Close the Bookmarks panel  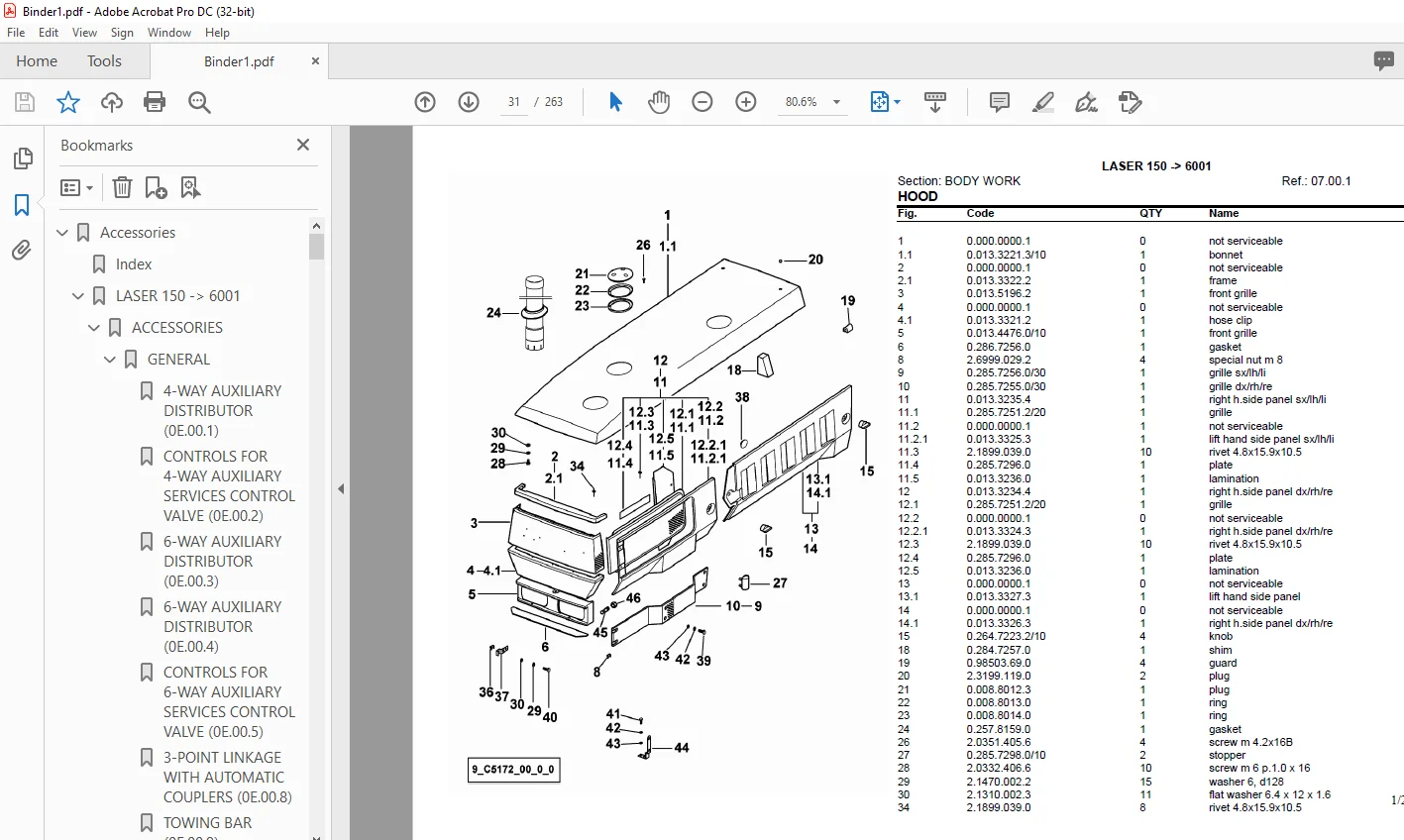[x=303, y=145]
